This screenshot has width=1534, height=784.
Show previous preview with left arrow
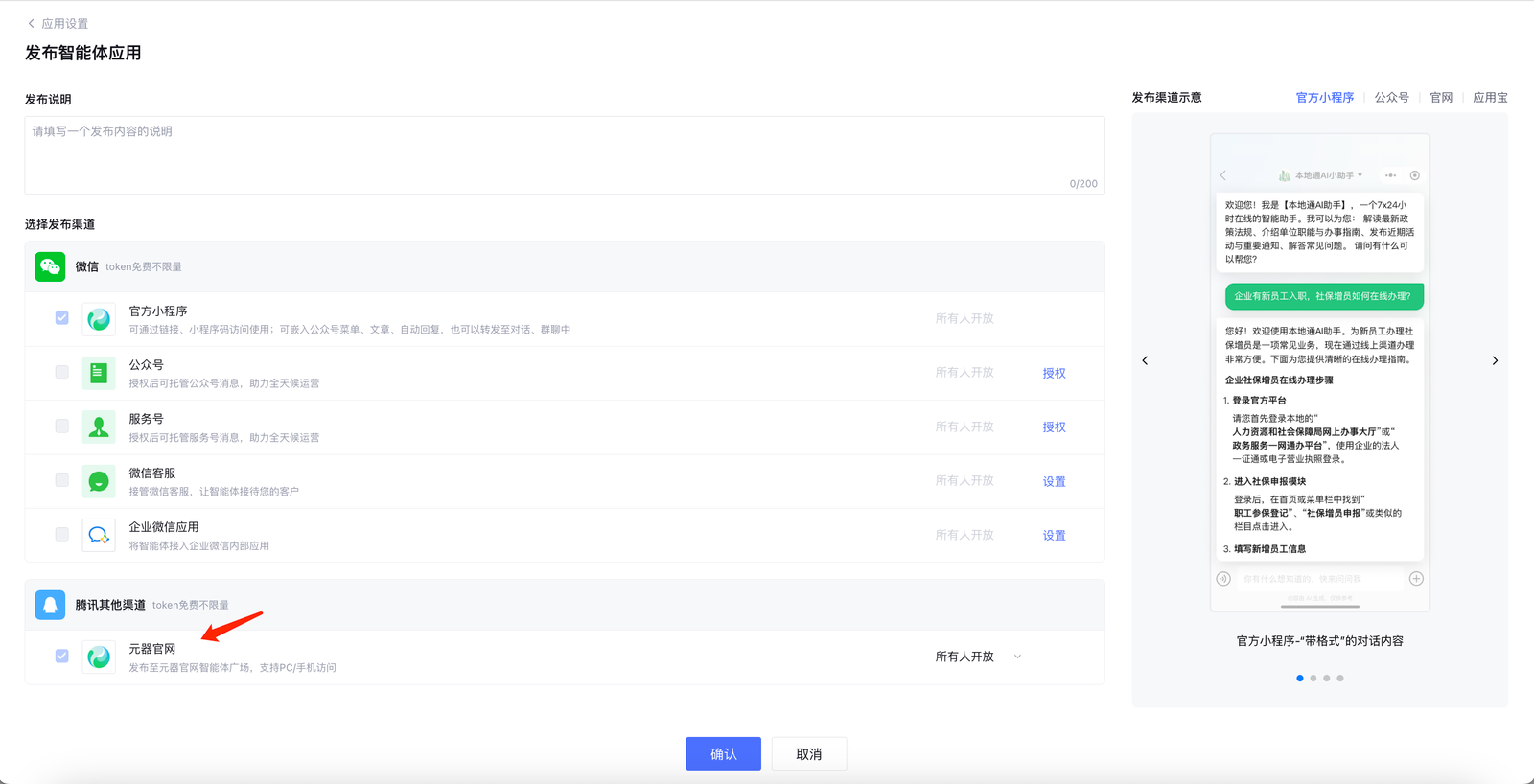click(1145, 360)
